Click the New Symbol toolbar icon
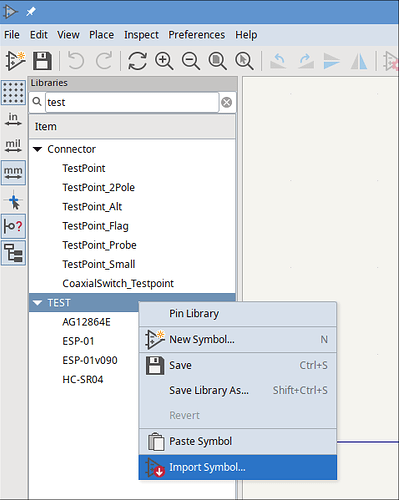Viewport: 399px width, 500px height. click(x=15, y=61)
